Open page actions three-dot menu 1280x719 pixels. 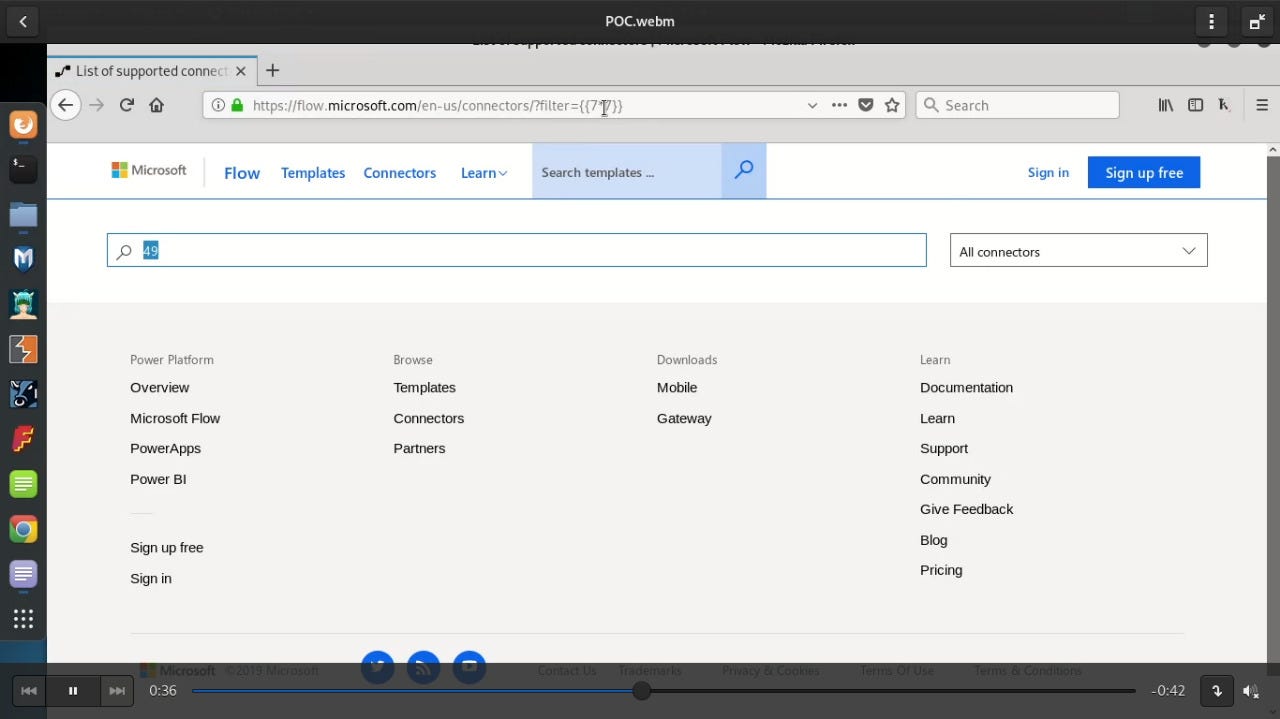point(839,105)
